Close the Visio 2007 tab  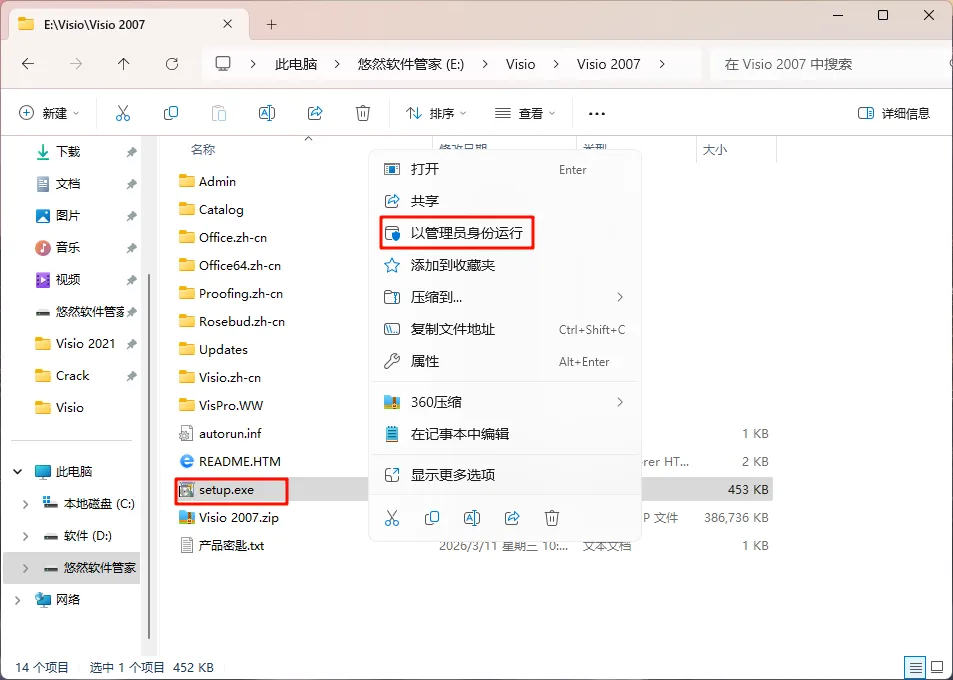click(227, 24)
